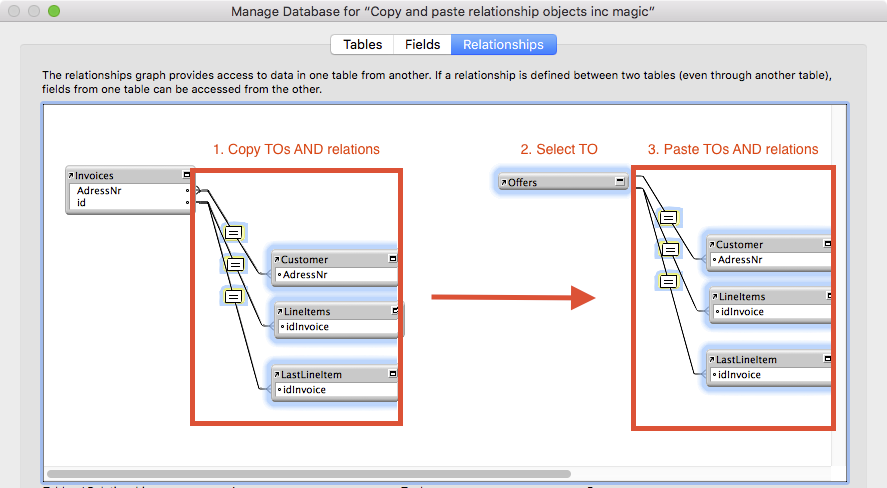The height and width of the screenshot is (488, 887).
Task: Click top equals operator box linked to Invoices
Action: pyautogui.click(x=232, y=232)
